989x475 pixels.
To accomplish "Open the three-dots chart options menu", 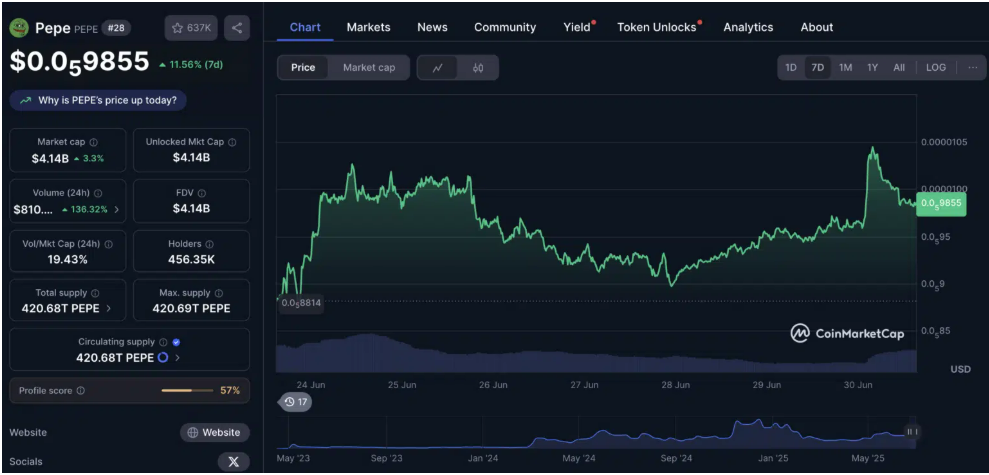I will 973,67.
